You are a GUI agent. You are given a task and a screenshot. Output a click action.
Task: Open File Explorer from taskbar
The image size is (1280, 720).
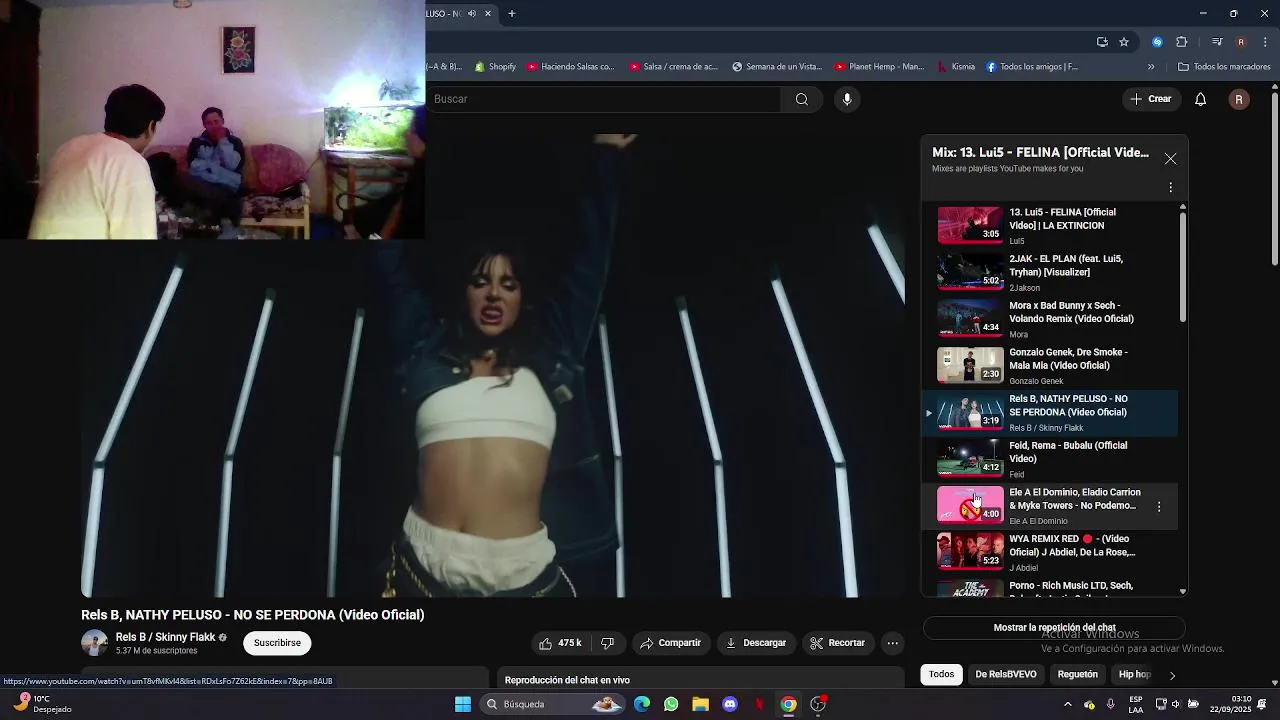pyautogui.click(x=700, y=704)
